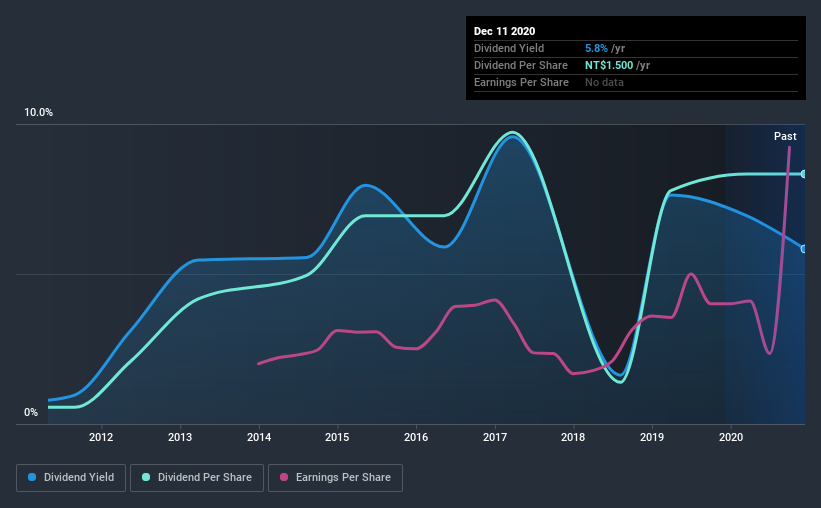The image size is (821, 508).
Task: Select the Dividend Yield endpoint marker
Action: [804, 249]
